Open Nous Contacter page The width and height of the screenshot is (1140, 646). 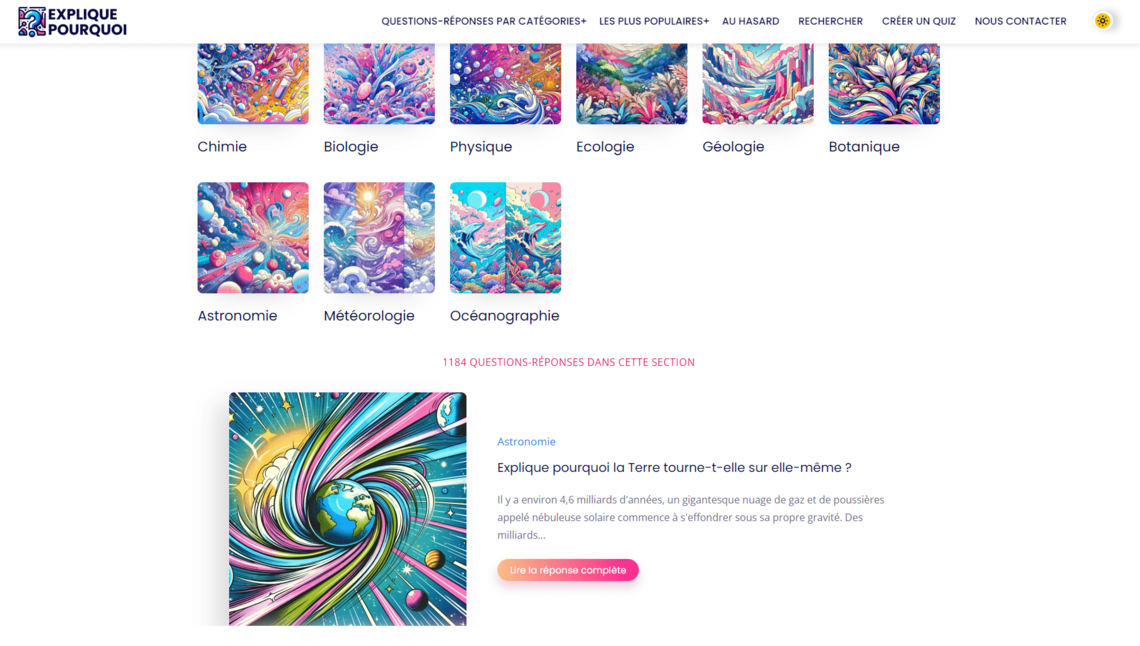coord(1021,21)
